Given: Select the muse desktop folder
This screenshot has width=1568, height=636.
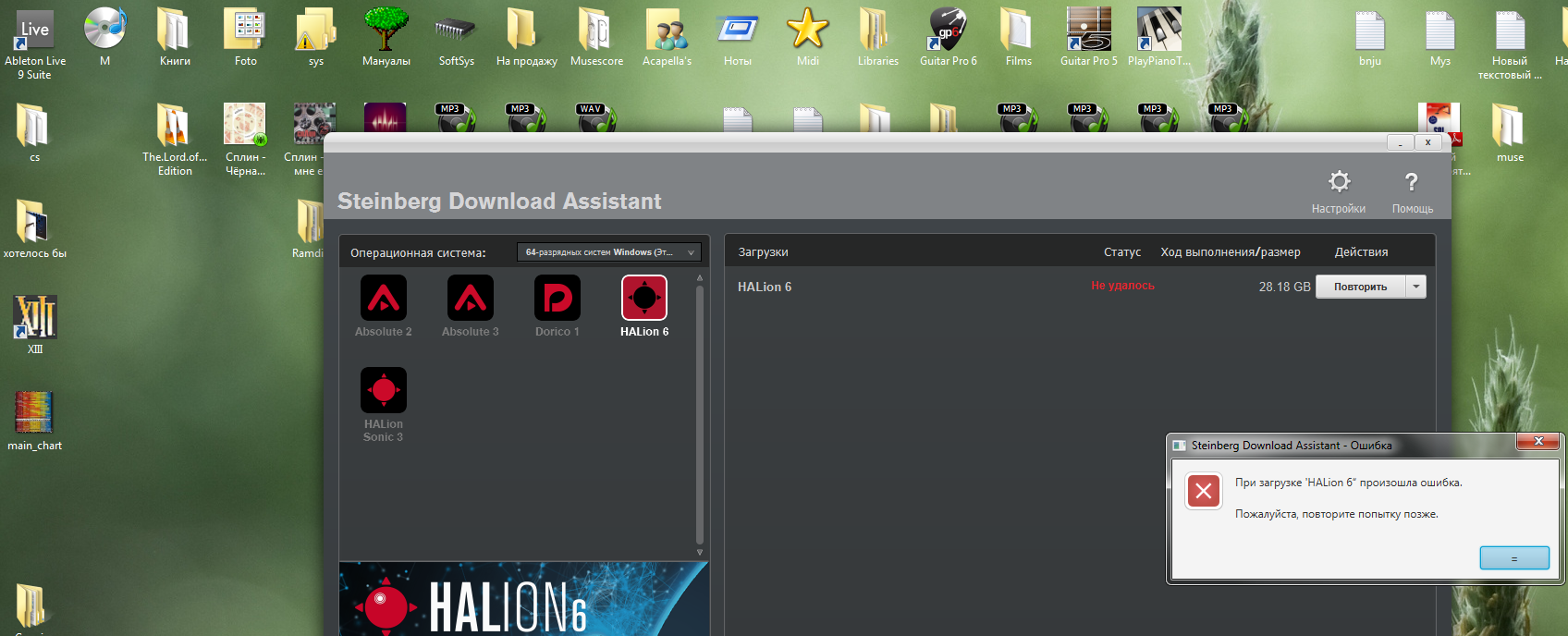Looking at the screenshot, I should pyautogui.click(x=1510, y=133).
